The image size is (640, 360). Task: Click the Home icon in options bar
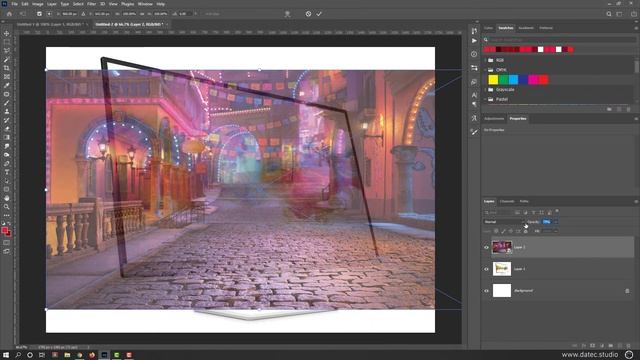[9, 14]
